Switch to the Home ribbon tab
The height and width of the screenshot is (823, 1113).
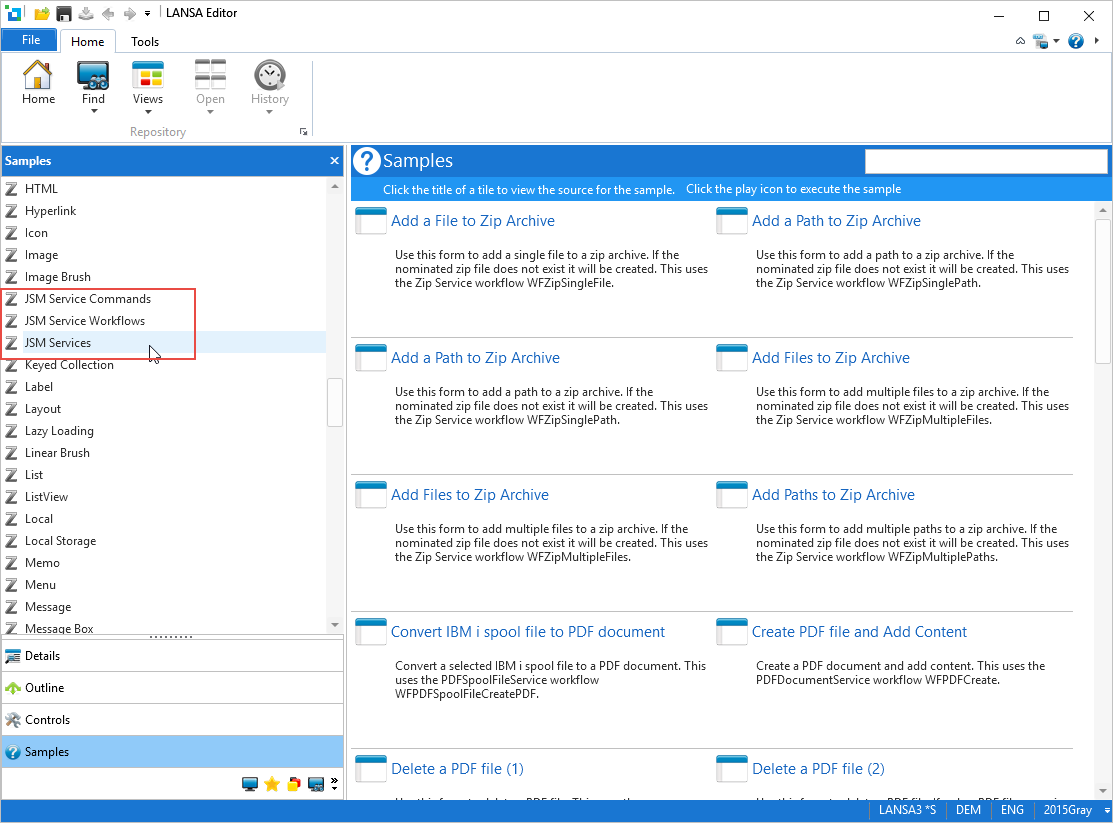click(87, 42)
